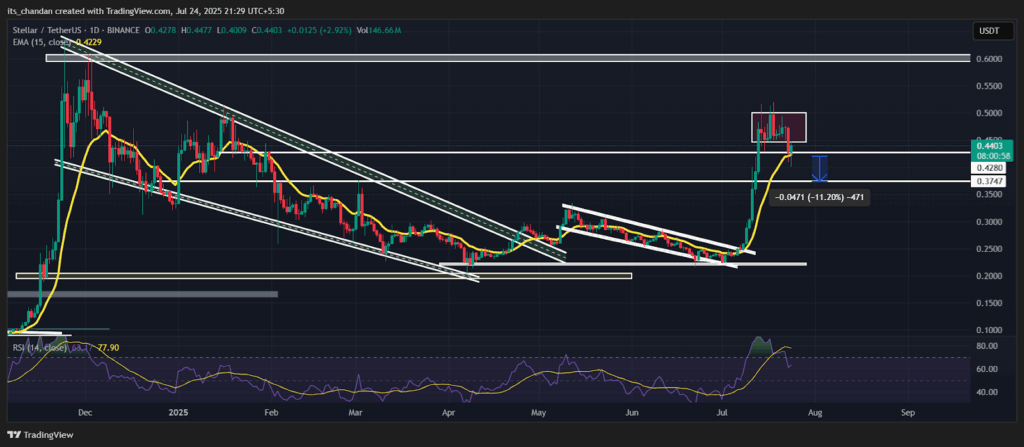Click the 'Aug' time axis label

814,413
